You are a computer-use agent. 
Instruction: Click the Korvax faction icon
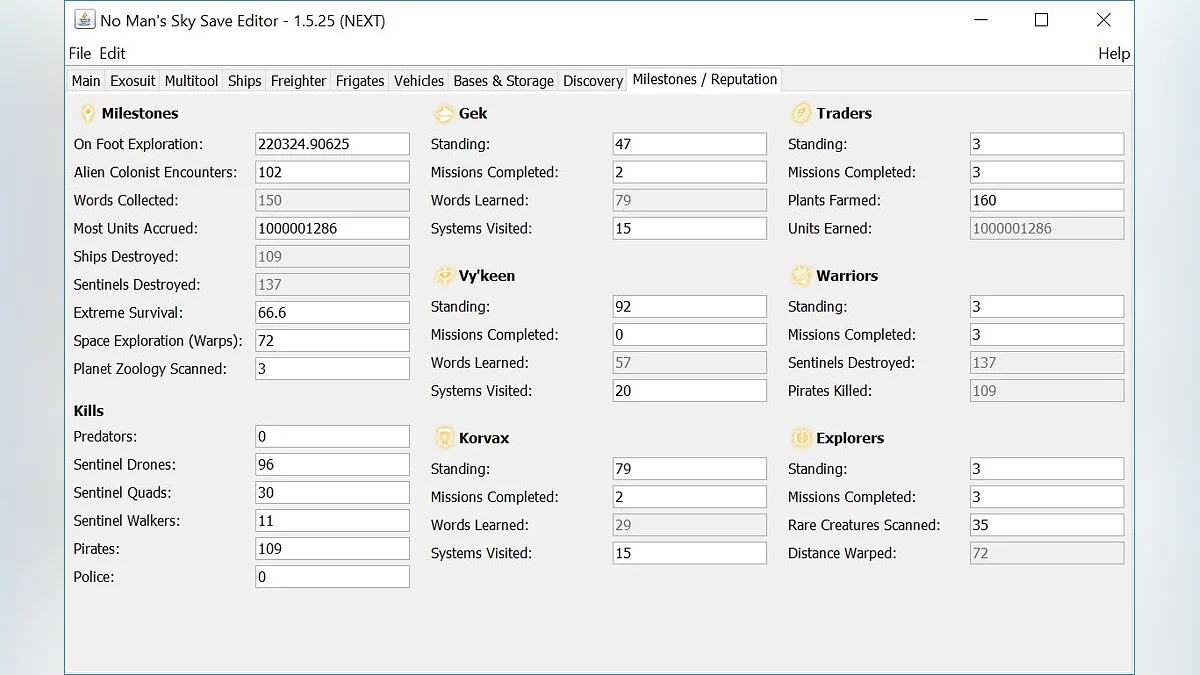pos(444,438)
